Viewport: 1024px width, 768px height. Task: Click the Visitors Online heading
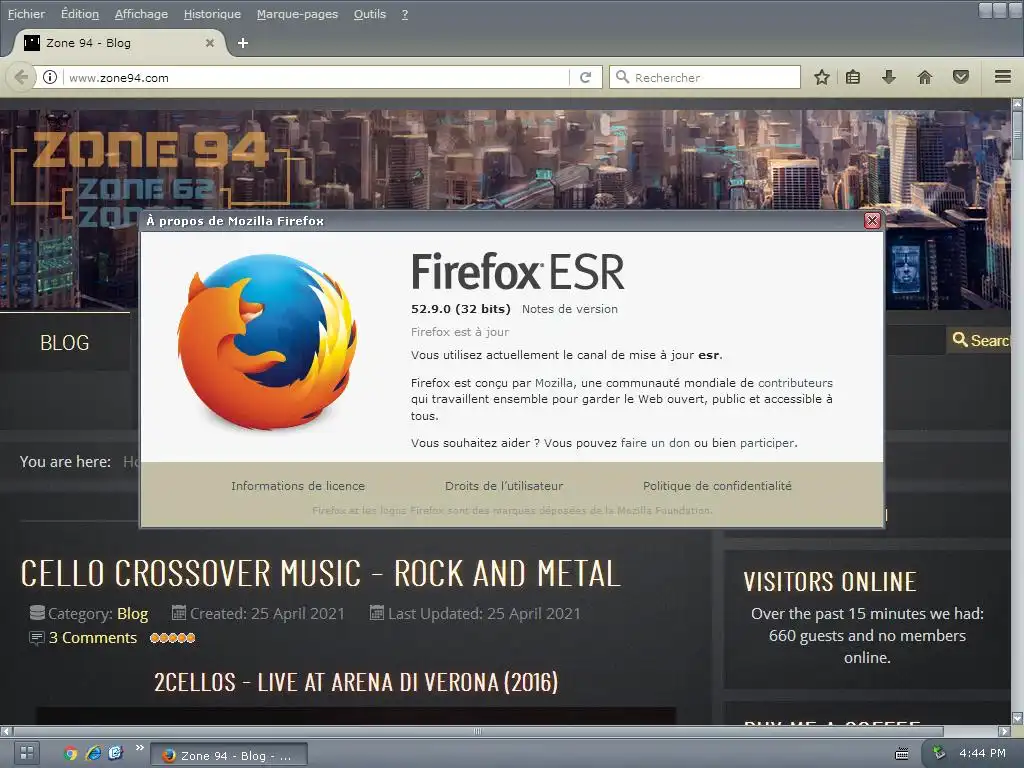830,582
